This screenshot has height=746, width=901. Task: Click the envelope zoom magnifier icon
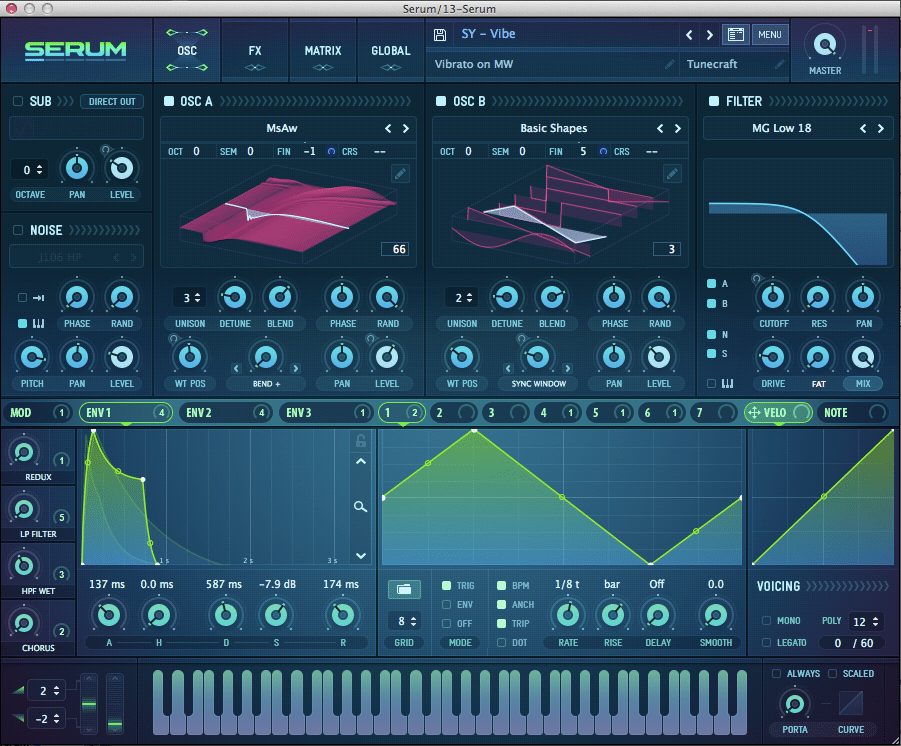coord(360,506)
